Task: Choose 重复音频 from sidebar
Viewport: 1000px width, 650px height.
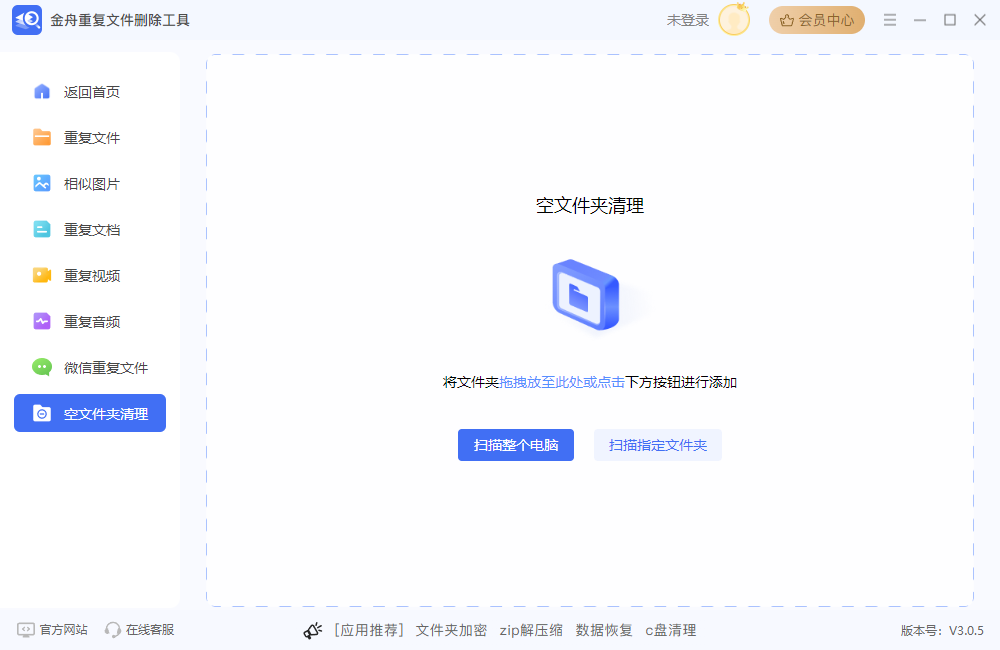Action: 90,321
